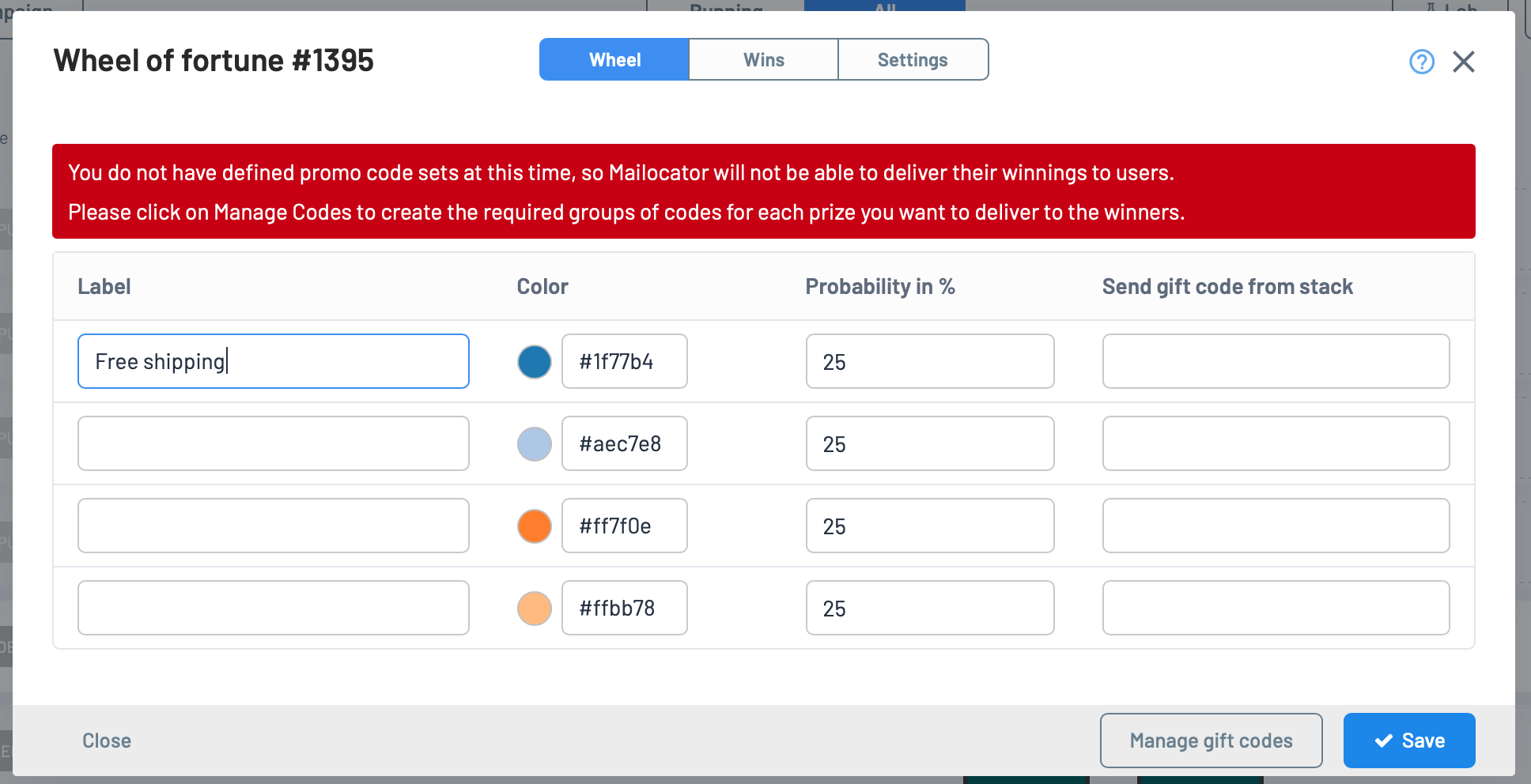Click the second row label field
Screen dimensions: 1531x784
pos(274,443)
